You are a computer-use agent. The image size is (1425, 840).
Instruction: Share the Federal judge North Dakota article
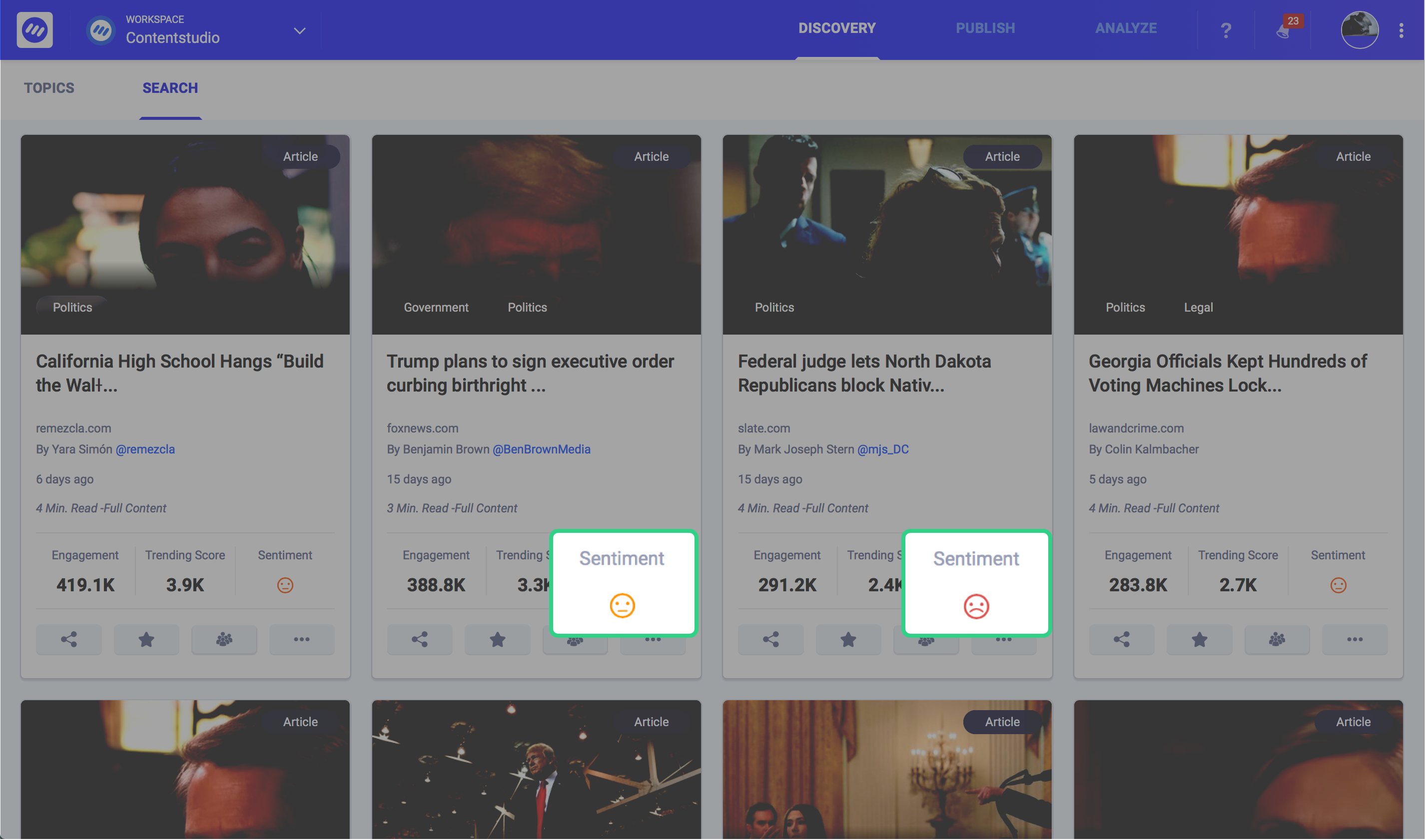click(770, 640)
